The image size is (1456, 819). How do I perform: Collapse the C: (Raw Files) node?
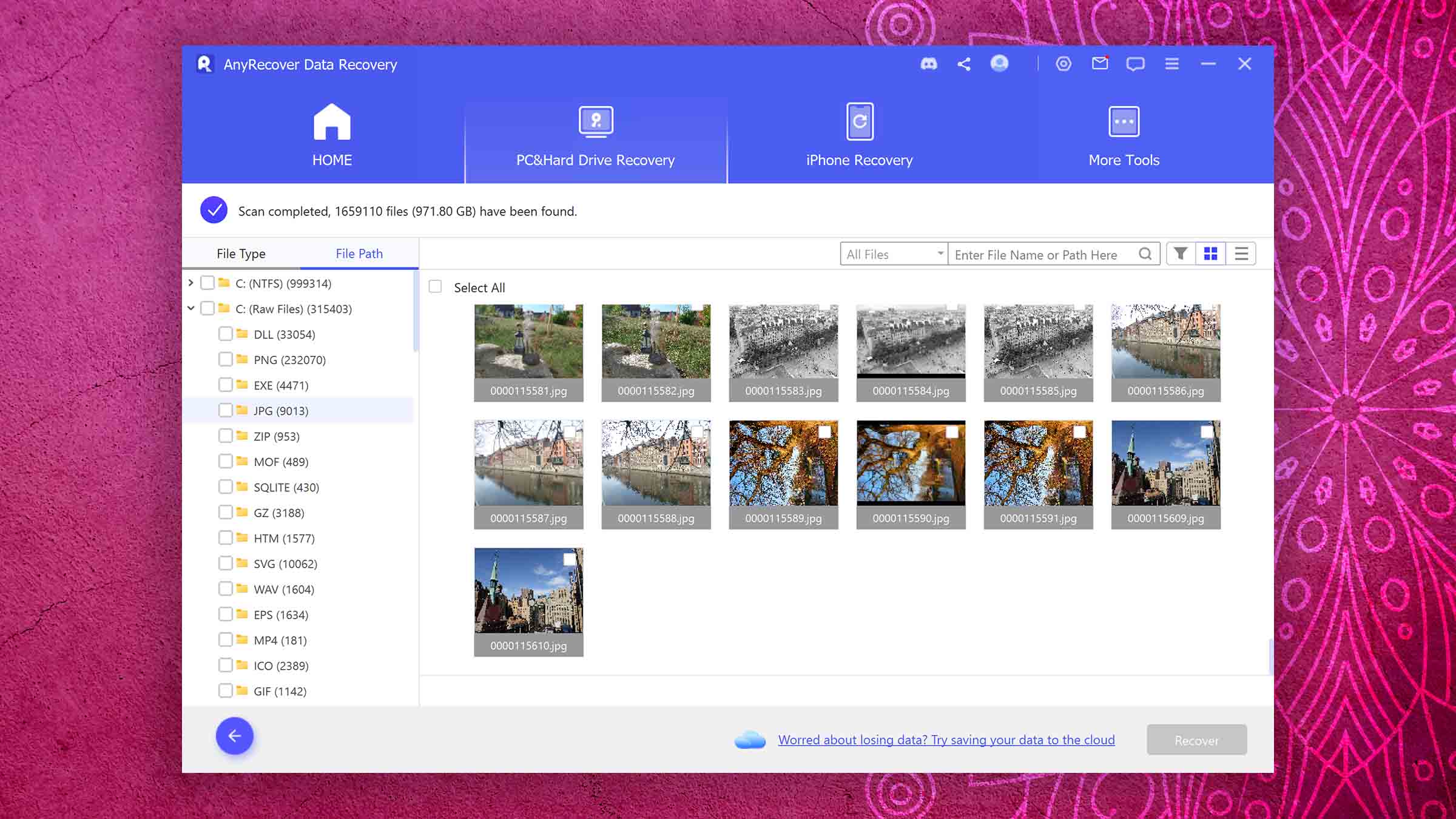190,308
